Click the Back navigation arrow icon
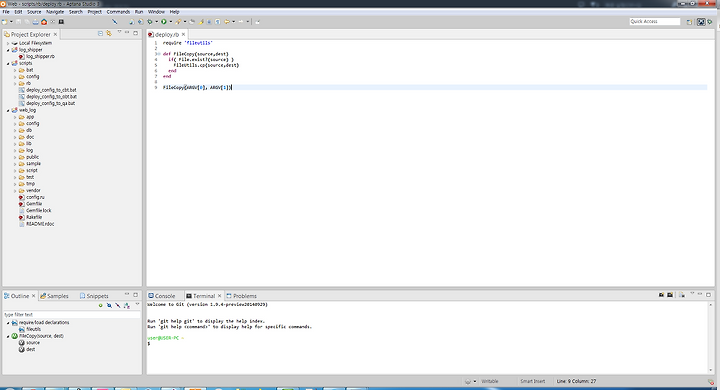 click(227, 22)
